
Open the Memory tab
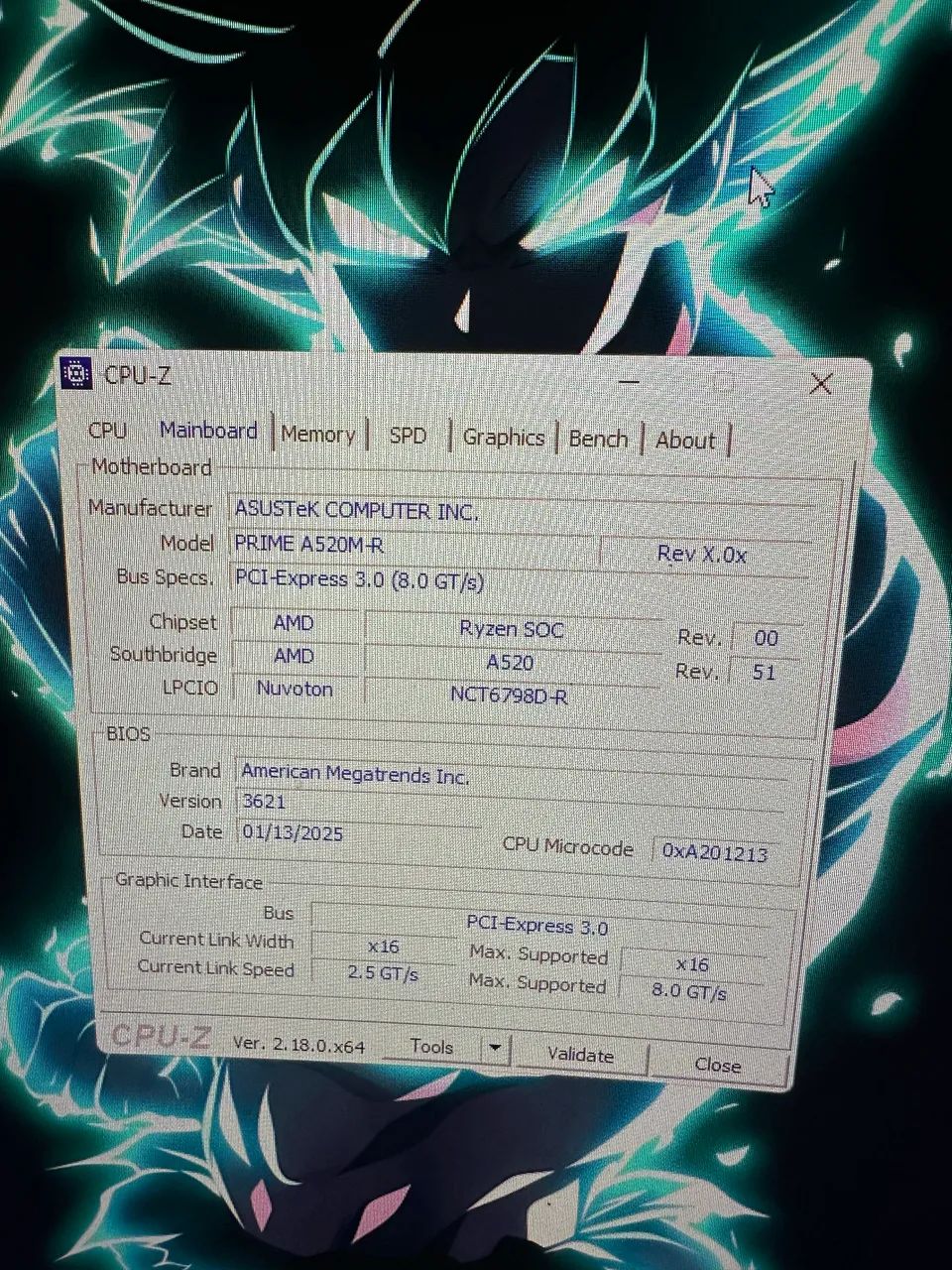[x=318, y=434]
